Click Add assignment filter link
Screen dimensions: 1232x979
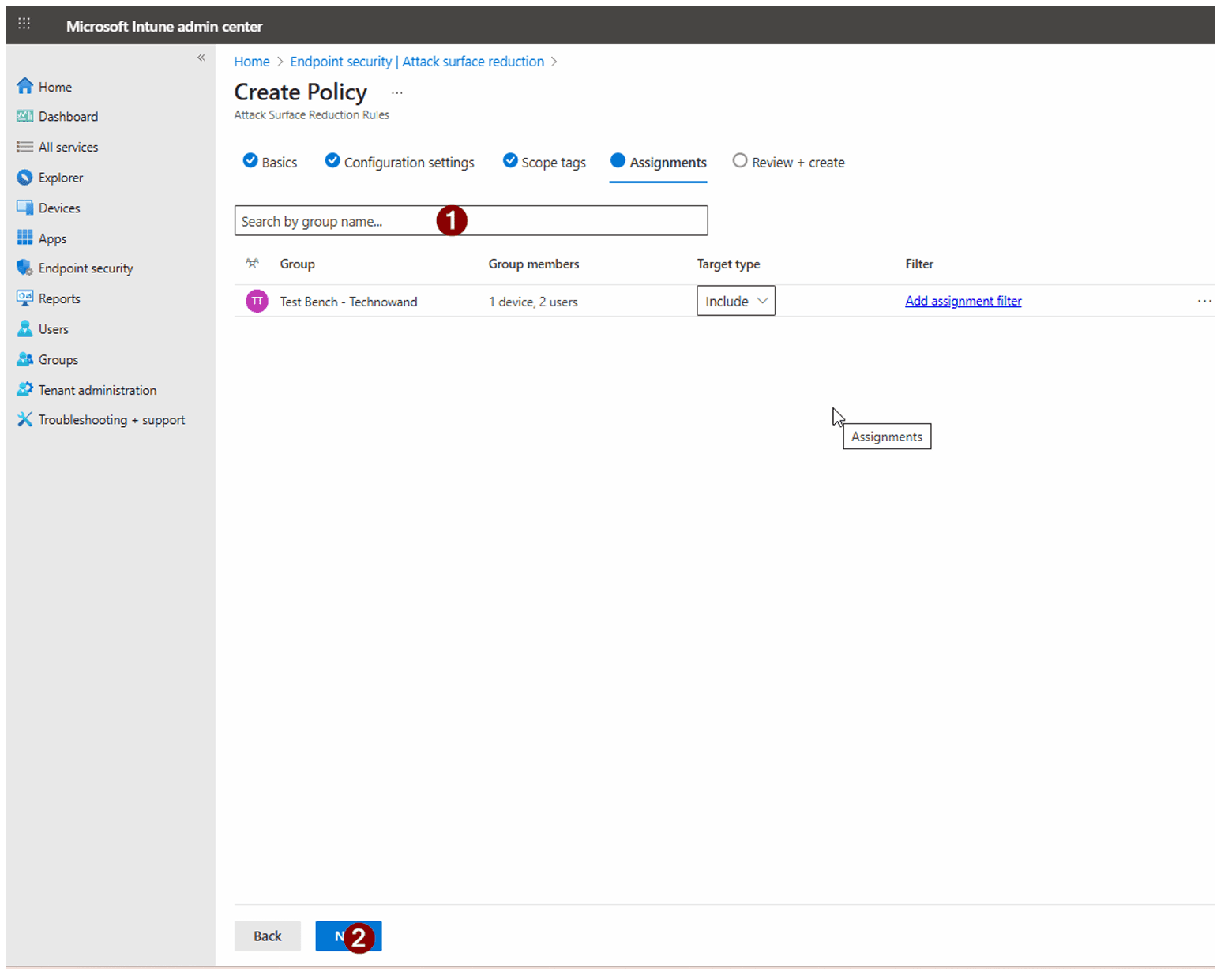(963, 301)
